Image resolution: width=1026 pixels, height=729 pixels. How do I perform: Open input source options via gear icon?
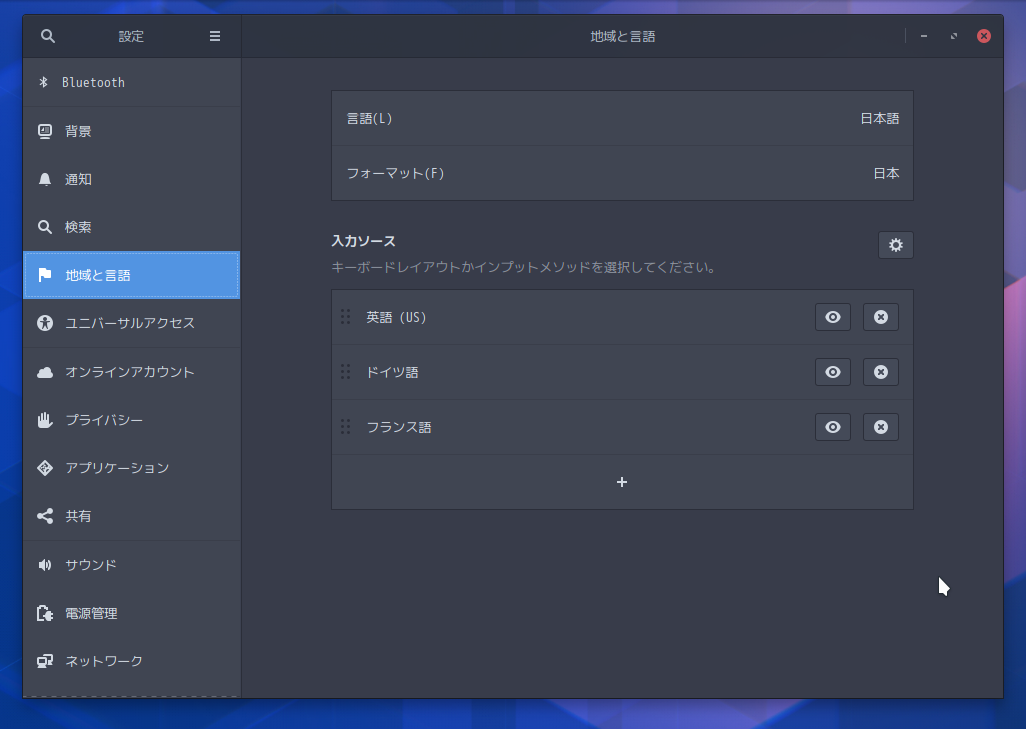pyautogui.click(x=895, y=244)
